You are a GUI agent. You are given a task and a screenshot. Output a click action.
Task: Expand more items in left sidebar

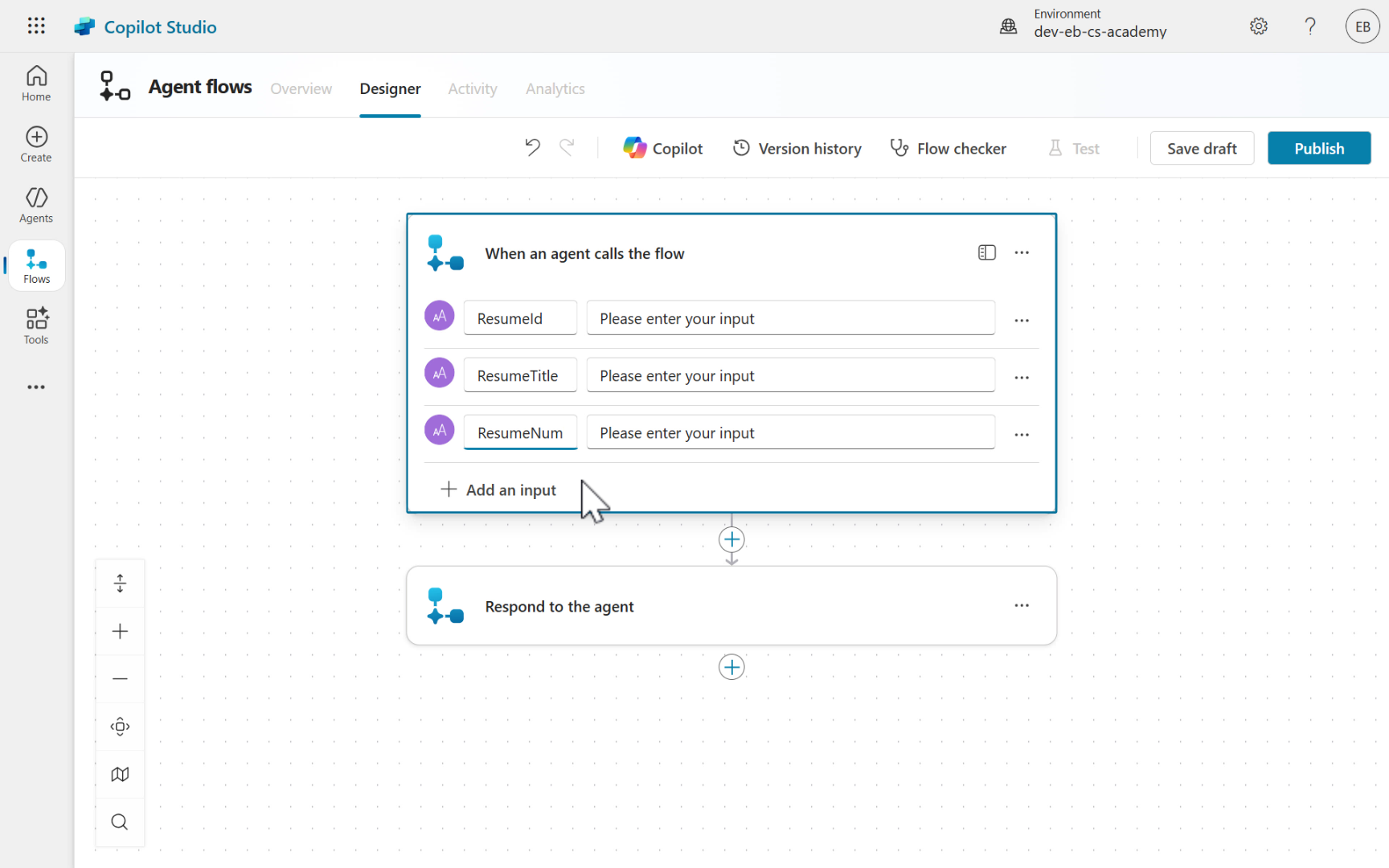click(x=36, y=387)
